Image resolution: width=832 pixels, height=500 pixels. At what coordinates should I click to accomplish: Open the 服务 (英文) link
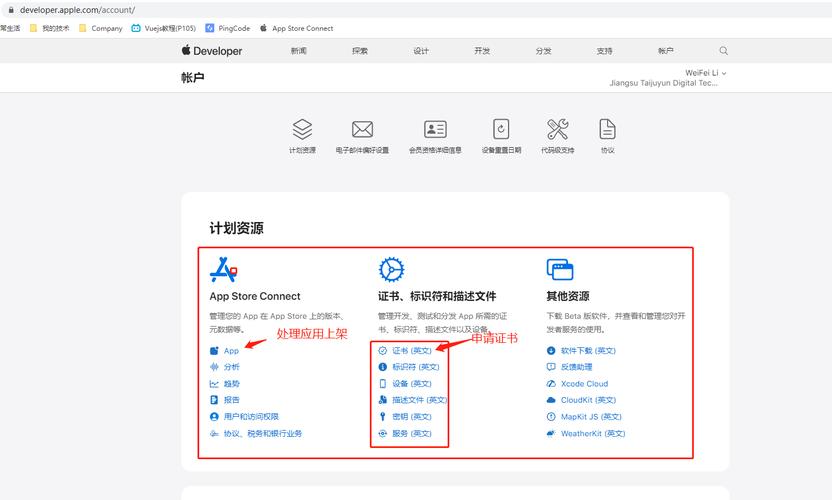coord(412,434)
